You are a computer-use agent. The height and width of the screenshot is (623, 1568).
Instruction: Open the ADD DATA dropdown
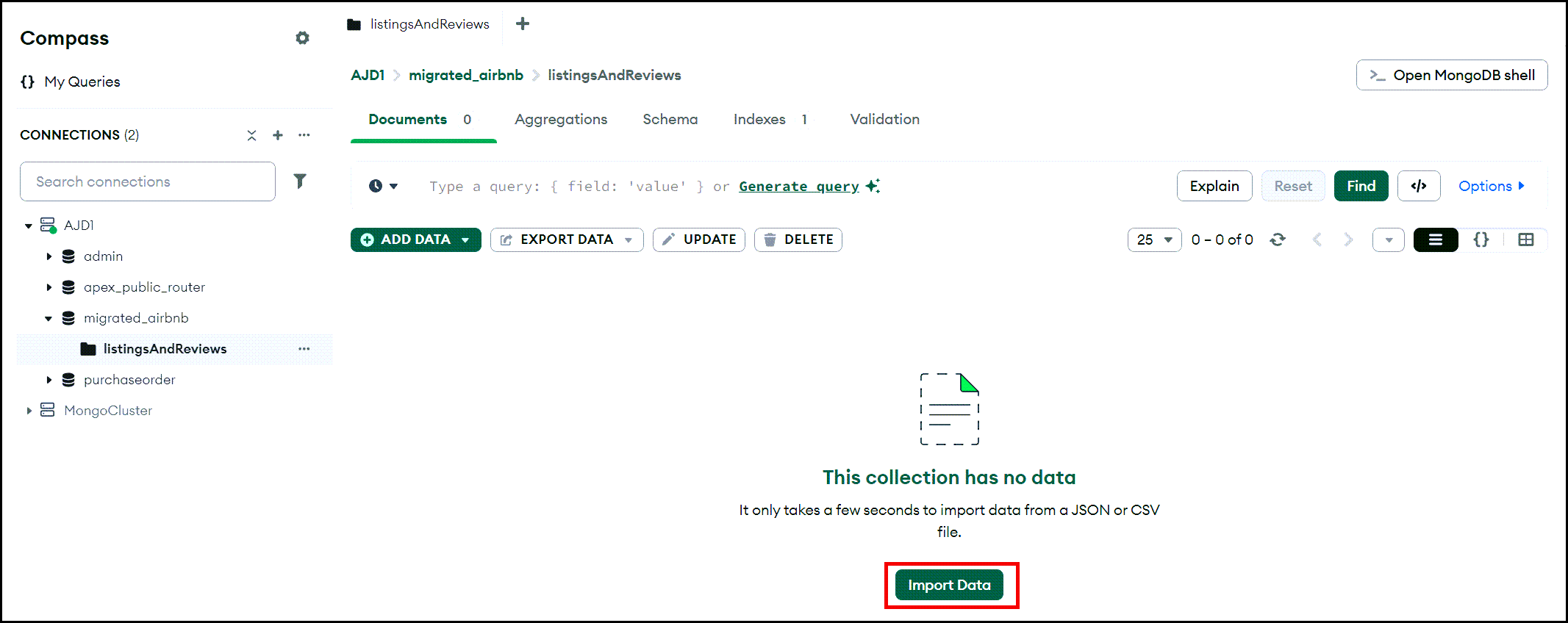coord(415,240)
